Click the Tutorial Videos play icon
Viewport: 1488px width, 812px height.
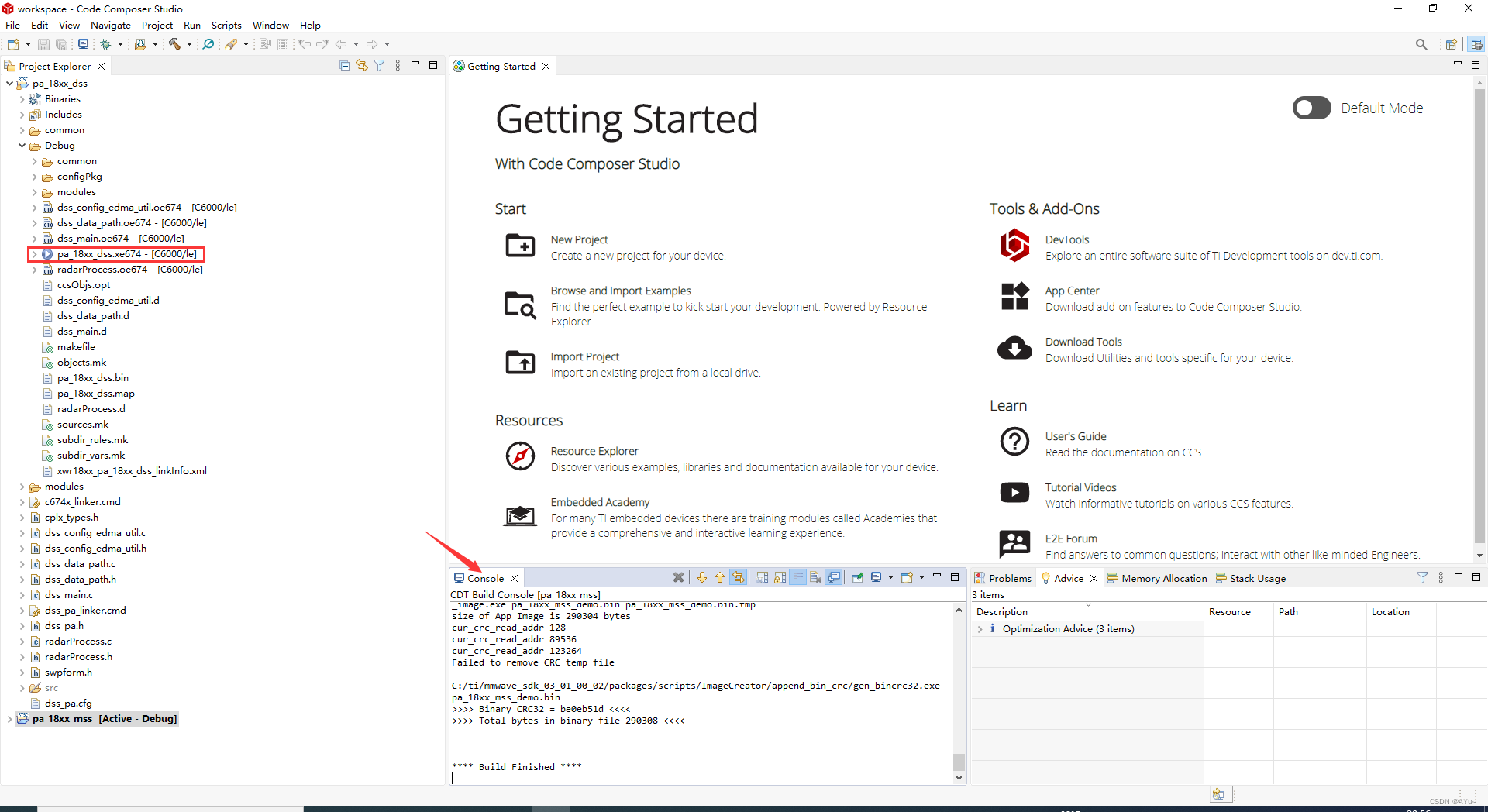(x=1014, y=493)
